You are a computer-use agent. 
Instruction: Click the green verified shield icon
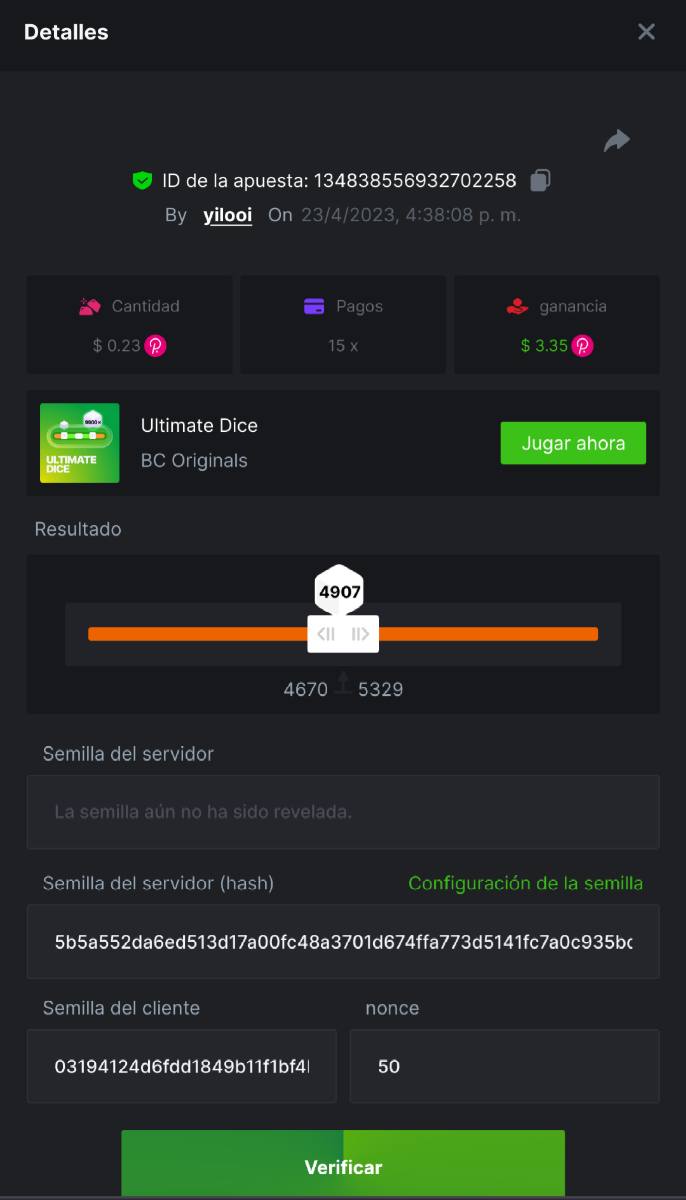(142, 181)
